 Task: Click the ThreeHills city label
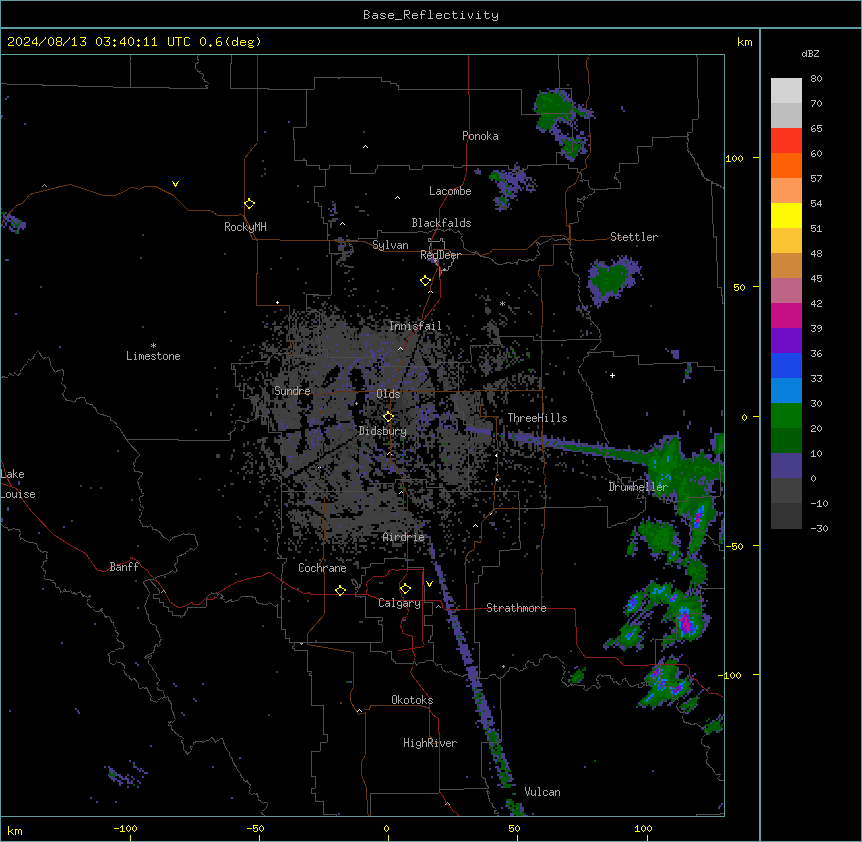[x=537, y=418]
